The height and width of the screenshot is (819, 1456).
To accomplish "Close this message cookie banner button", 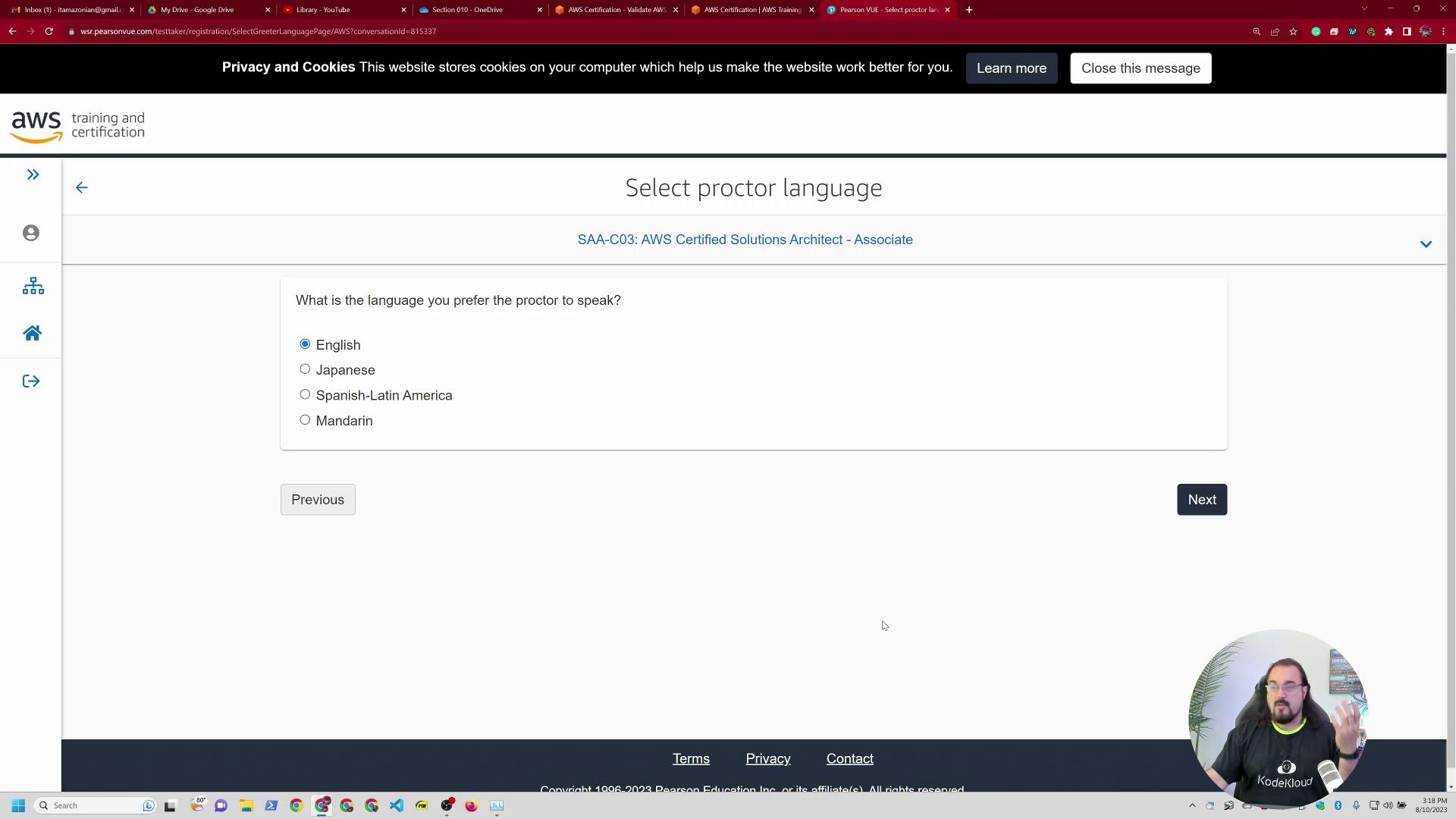I will pos(1140,68).
